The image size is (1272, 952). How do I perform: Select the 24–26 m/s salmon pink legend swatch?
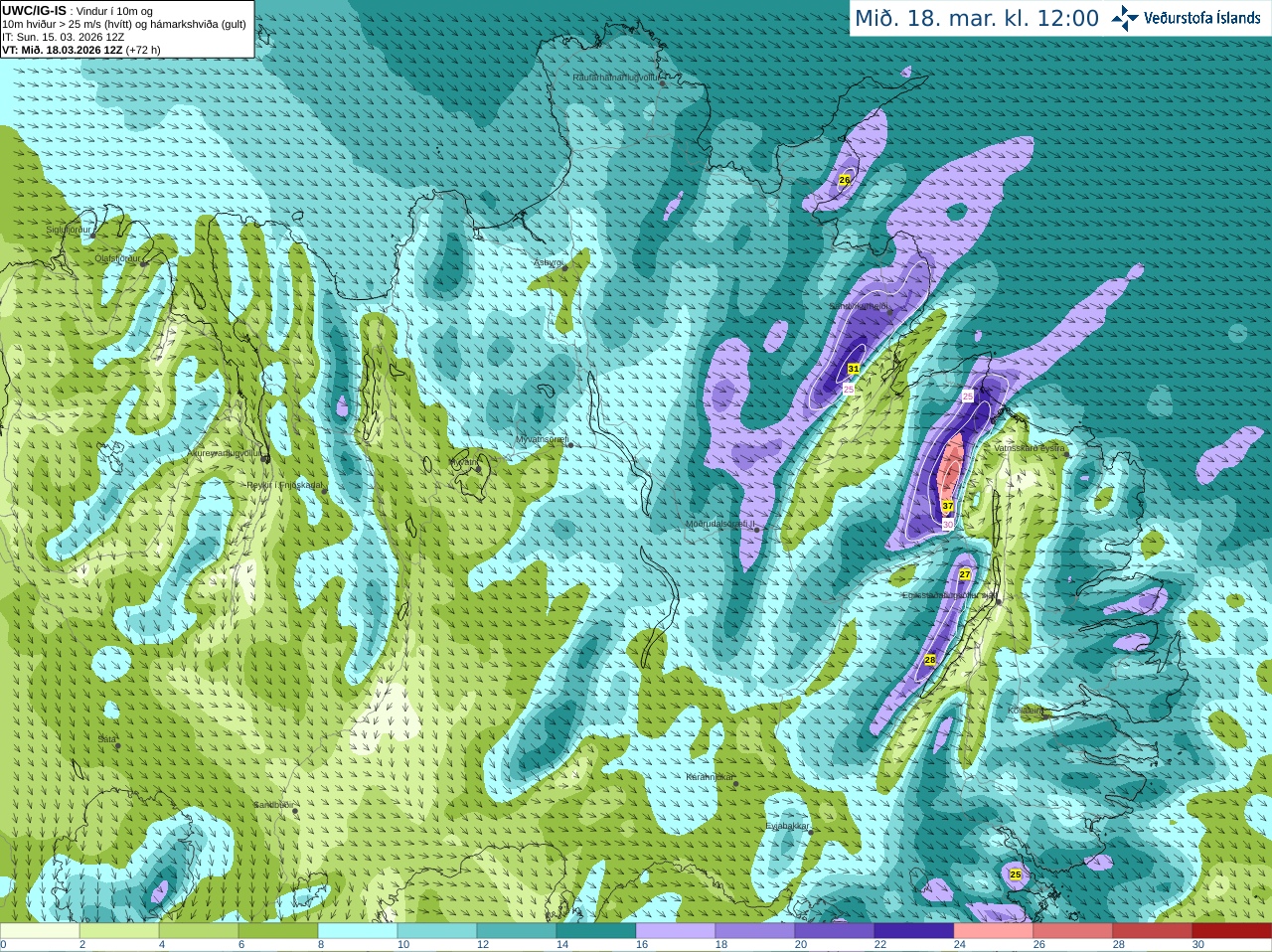pyautogui.click(x=994, y=931)
